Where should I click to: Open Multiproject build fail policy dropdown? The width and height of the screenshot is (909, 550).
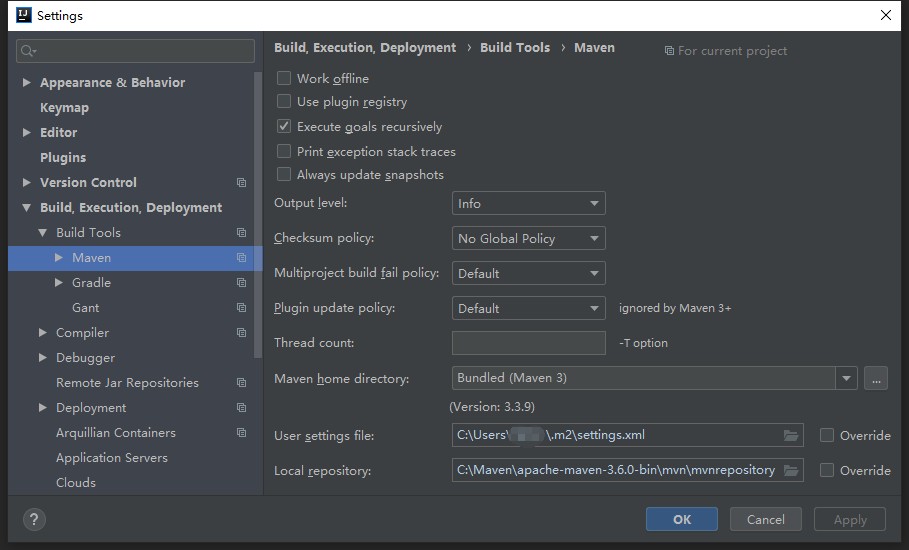[x=529, y=273]
